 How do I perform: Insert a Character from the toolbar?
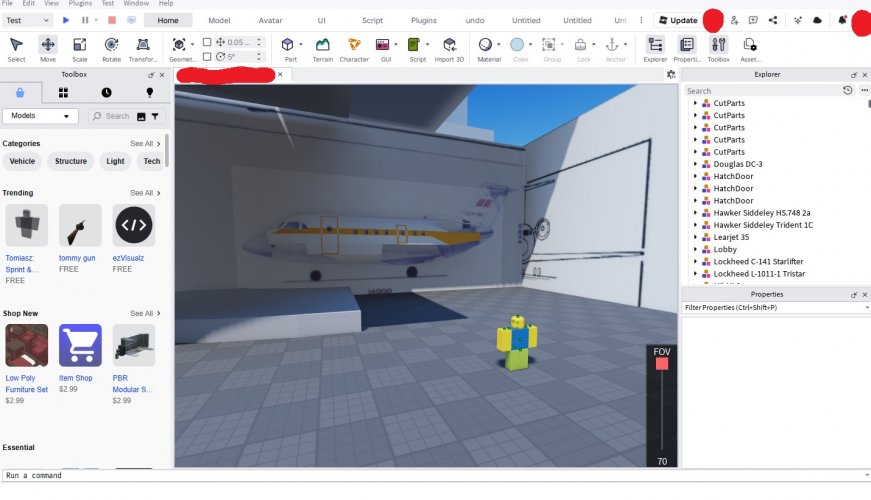pos(354,48)
